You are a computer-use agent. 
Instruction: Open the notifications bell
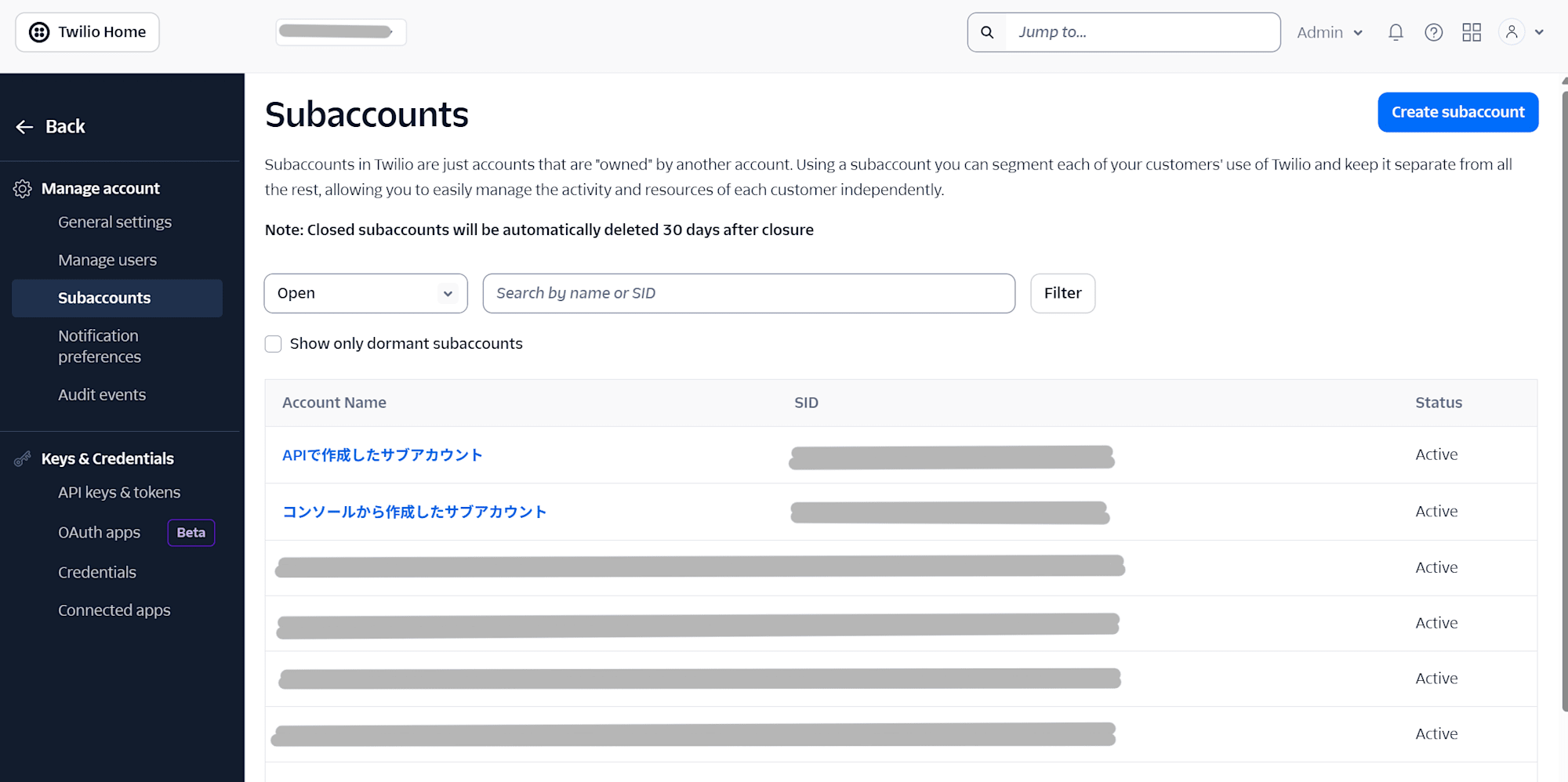click(x=1396, y=32)
